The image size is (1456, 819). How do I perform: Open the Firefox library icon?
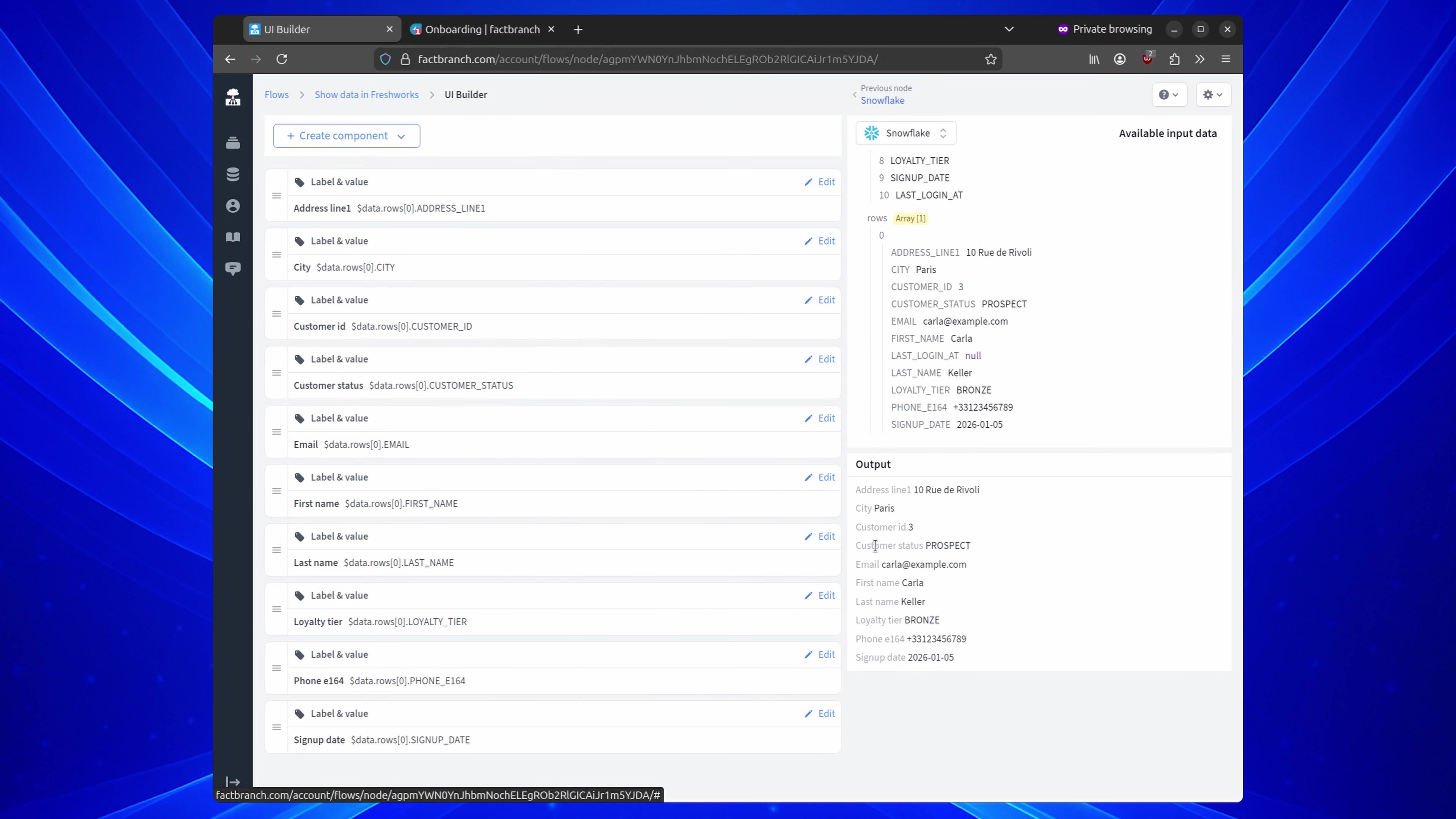tap(1093, 59)
